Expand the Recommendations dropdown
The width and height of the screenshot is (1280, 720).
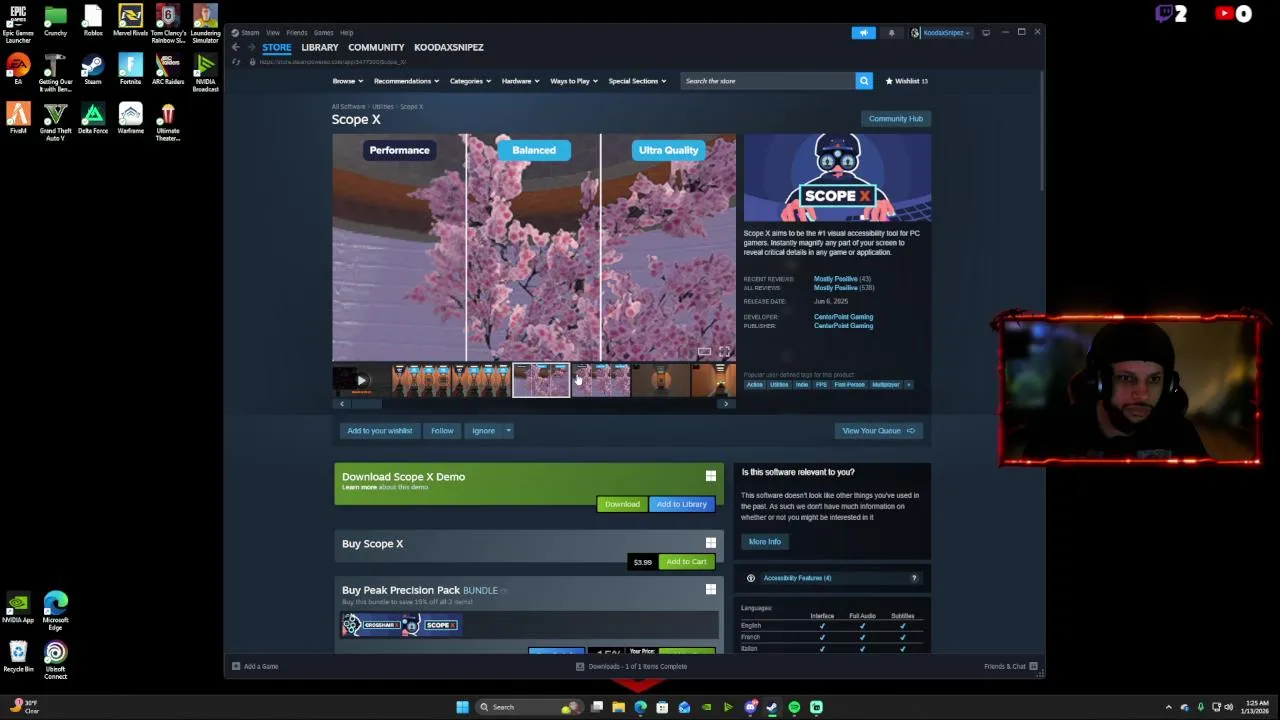[406, 81]
